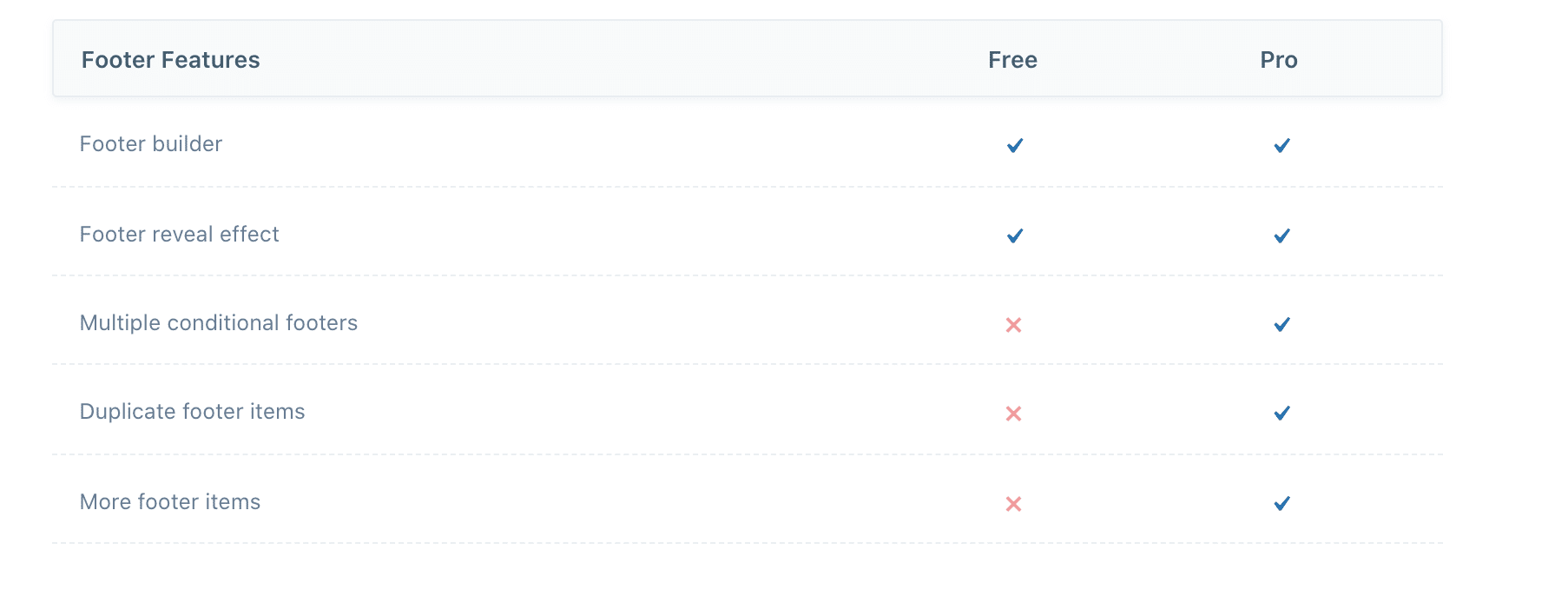Click the Free checkmark for Footer builder

[1014, 145]
